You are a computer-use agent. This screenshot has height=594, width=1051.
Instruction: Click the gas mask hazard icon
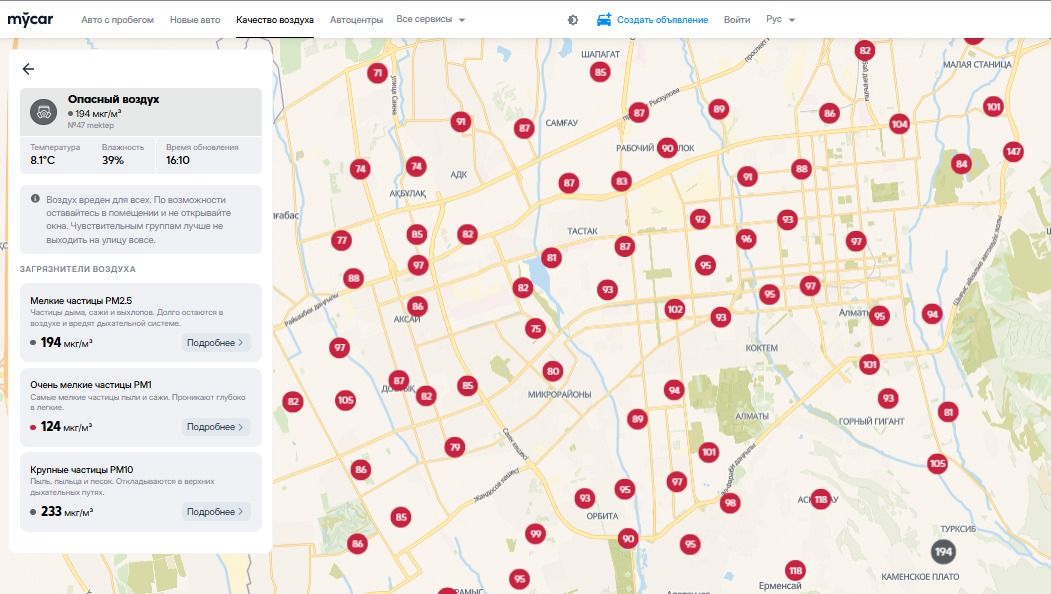[44, 111]
